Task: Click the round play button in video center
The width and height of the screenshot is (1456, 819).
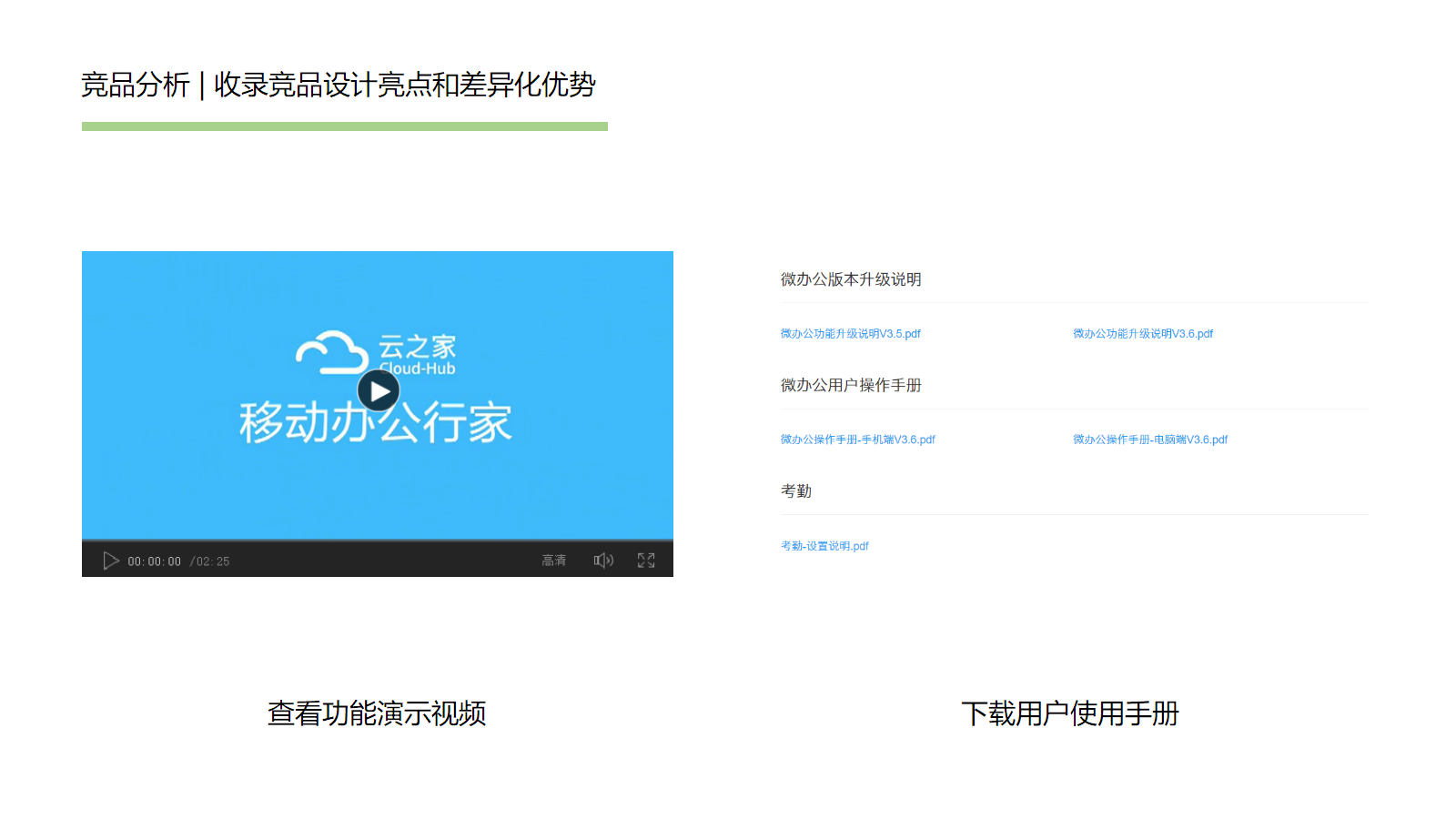Action: pyautogui.click(x=379, y=391)
